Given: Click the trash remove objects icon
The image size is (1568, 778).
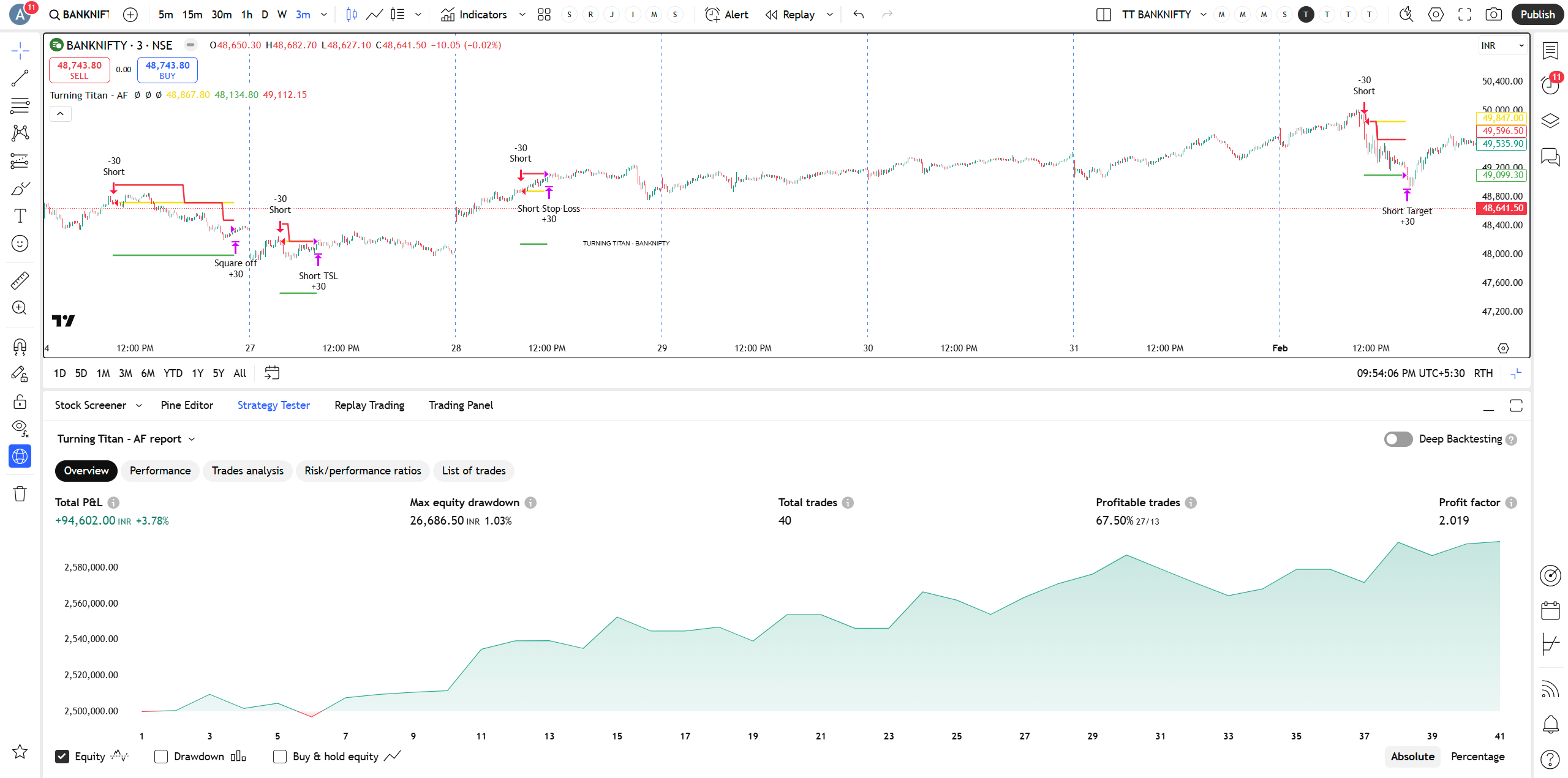Looking at the screenshot, I should [x=20, y=493].
